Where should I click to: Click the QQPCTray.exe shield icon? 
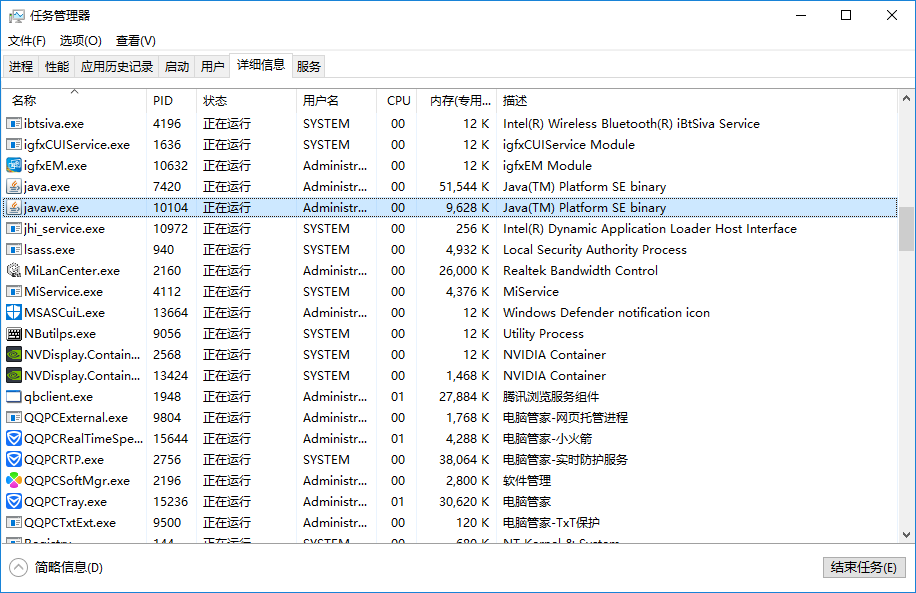pos(12,501)
